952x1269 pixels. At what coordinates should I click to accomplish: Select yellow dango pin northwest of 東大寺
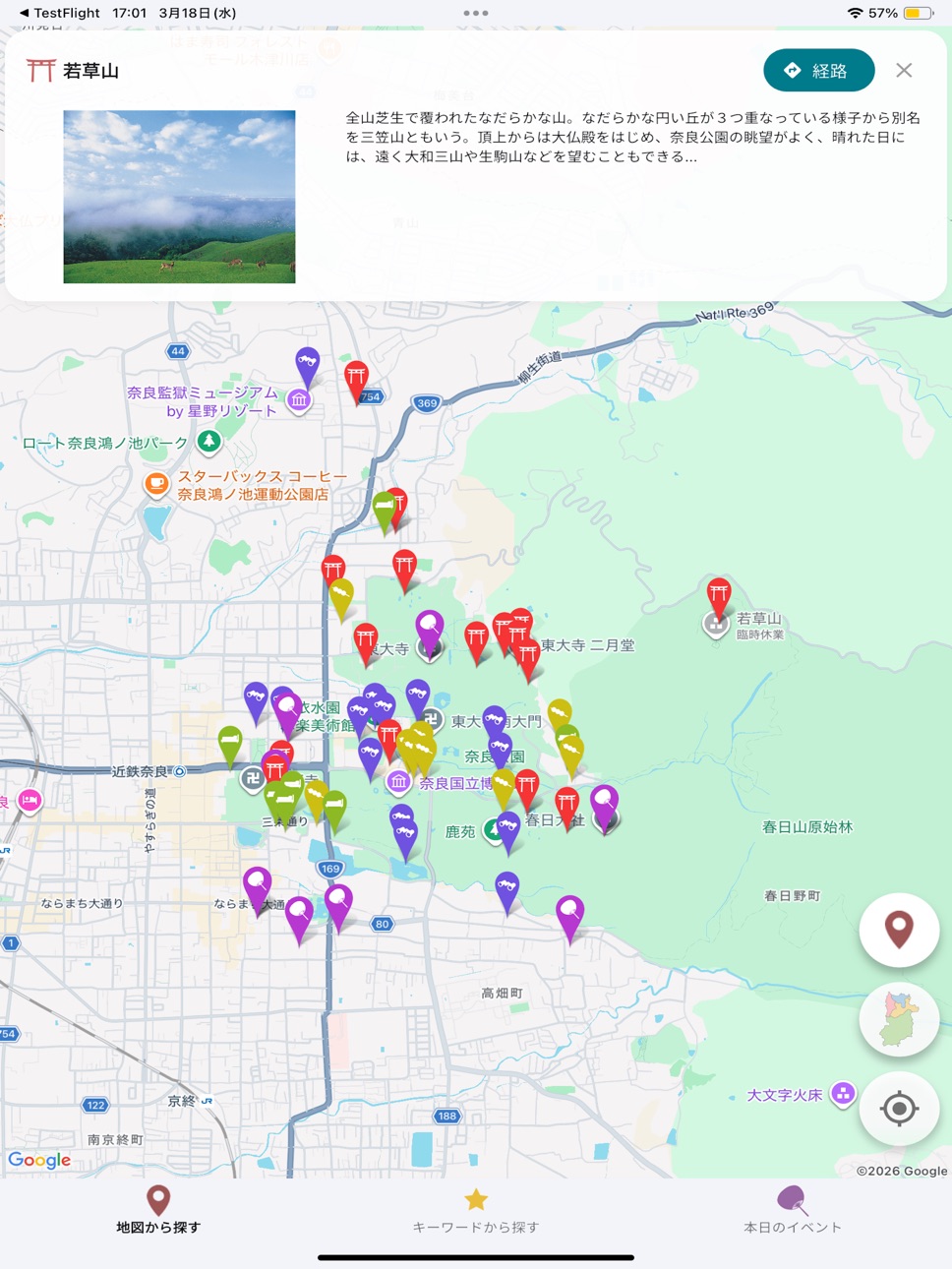[x=341, y=600]
